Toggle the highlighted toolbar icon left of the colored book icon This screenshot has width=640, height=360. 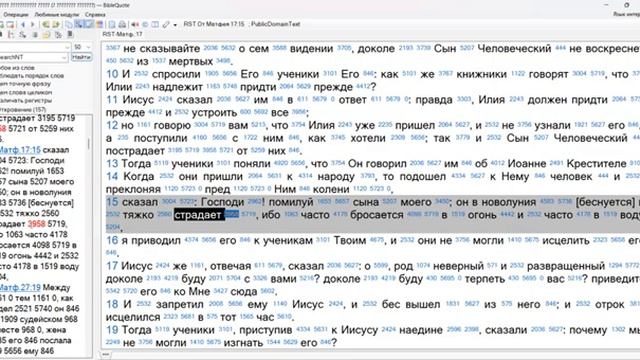pyautogui.click(x=89, y=24)
